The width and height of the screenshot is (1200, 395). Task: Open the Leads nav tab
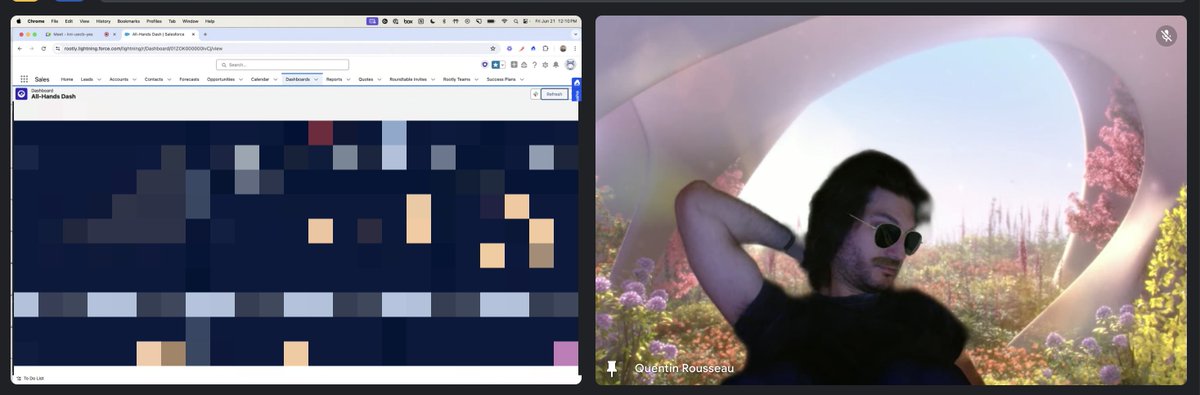pyautogui.click(x=87, y=79)
